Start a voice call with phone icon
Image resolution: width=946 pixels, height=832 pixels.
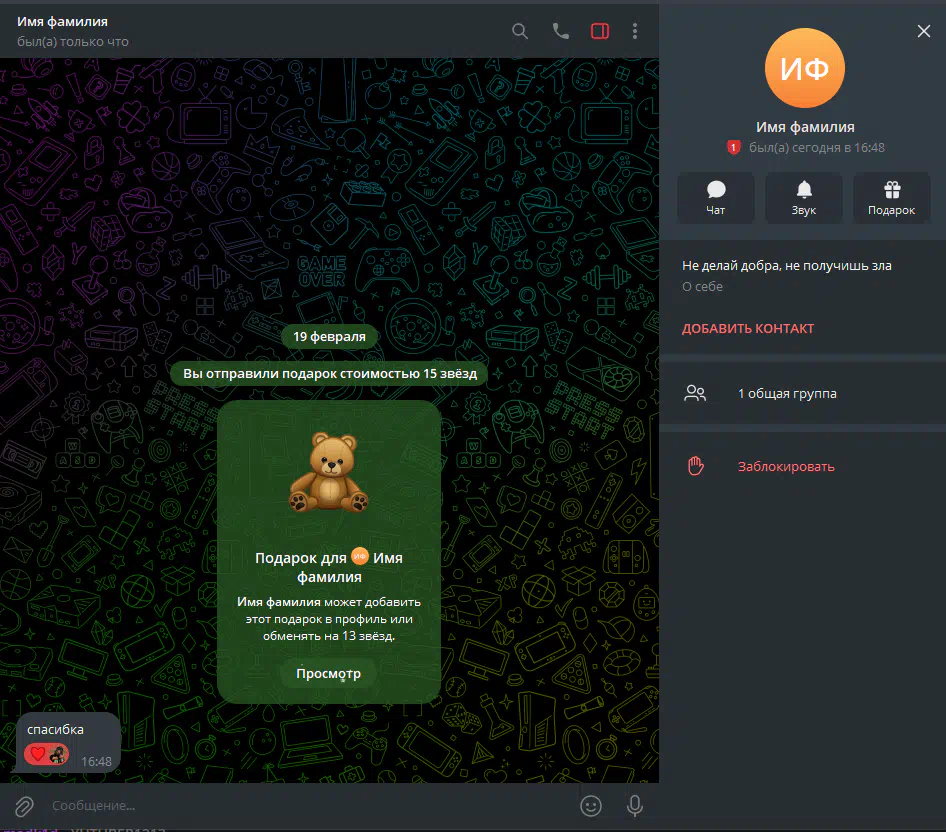(x=560, y=31)
